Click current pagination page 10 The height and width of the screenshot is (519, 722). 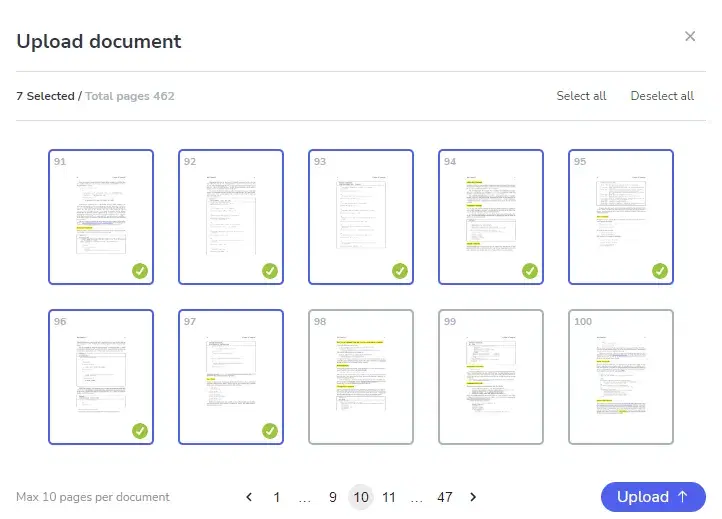click(x=361, y=497)
